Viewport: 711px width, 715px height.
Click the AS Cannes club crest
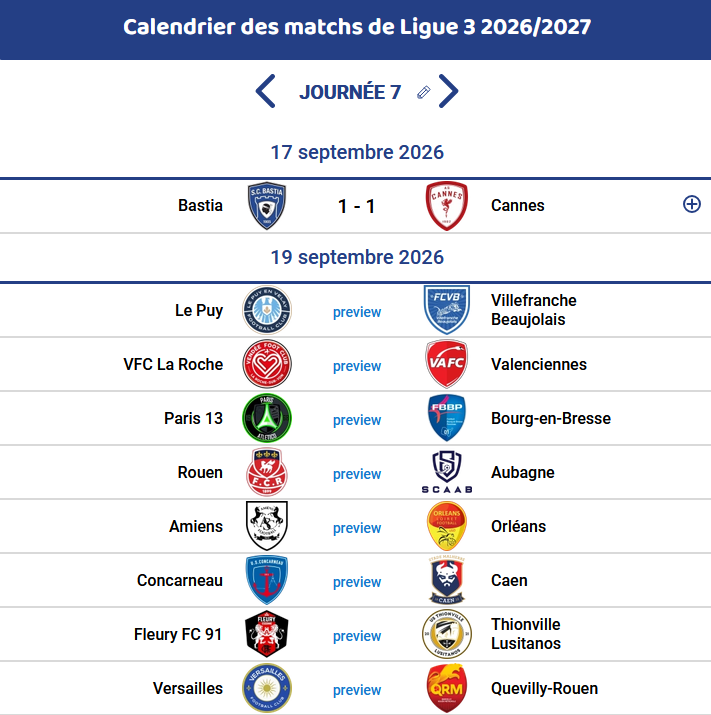tap(446, 206)
